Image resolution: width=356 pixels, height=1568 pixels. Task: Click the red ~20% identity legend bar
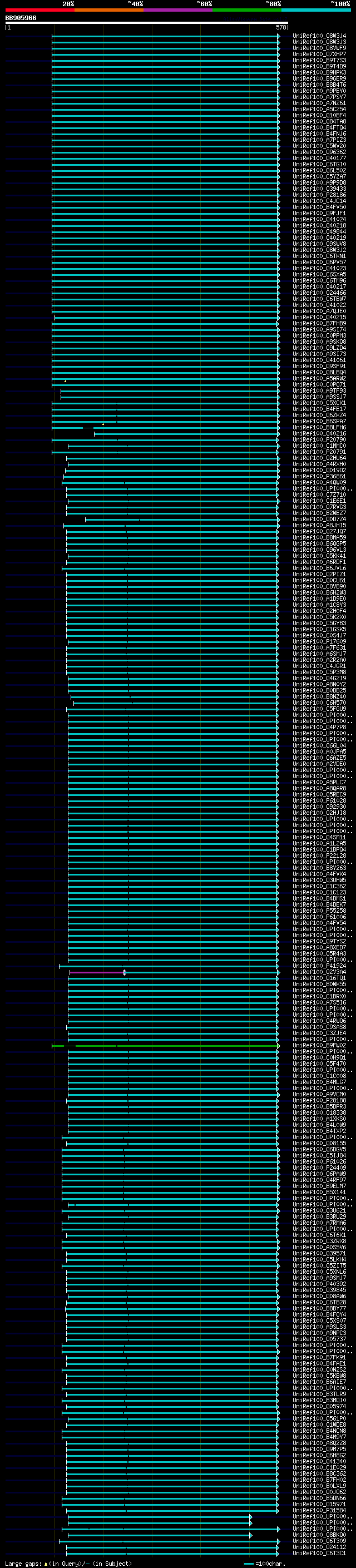(39, 10)
